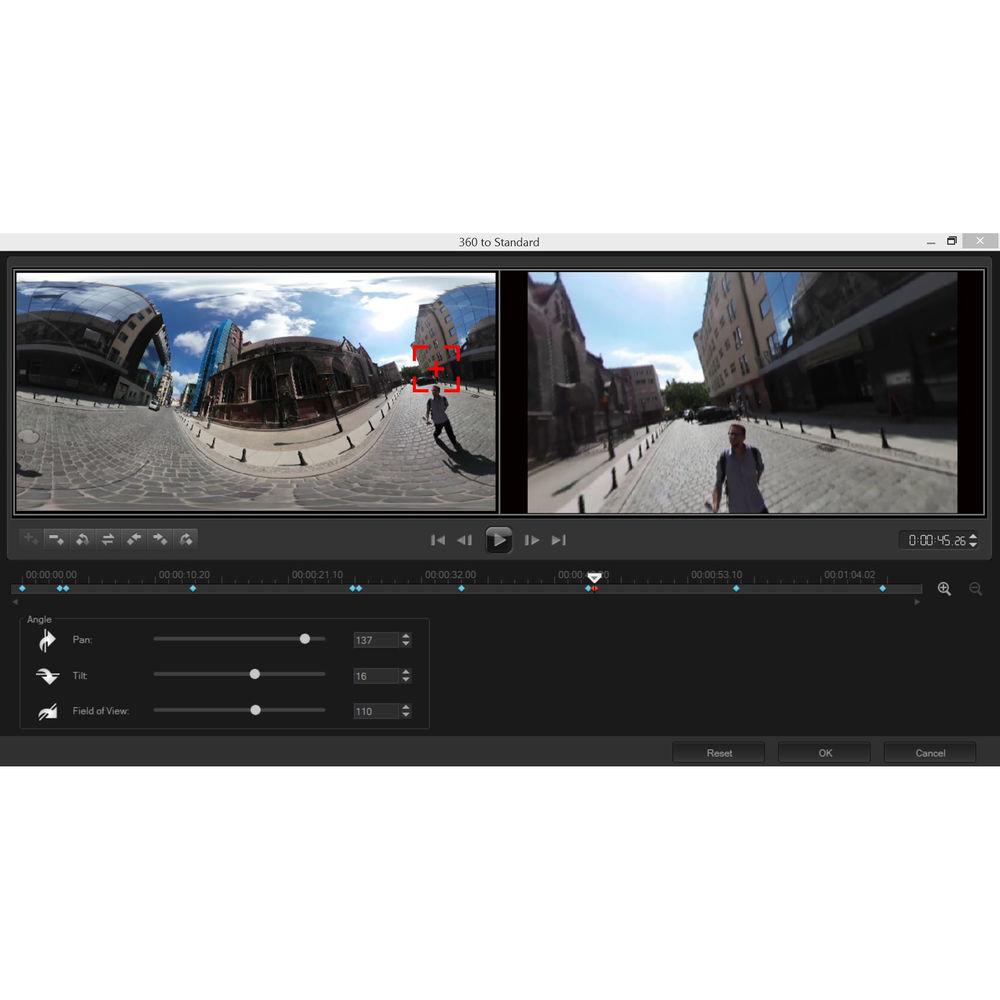Click the two opposing arrows keyframe icon
1000x1000 pixels.
108,539
